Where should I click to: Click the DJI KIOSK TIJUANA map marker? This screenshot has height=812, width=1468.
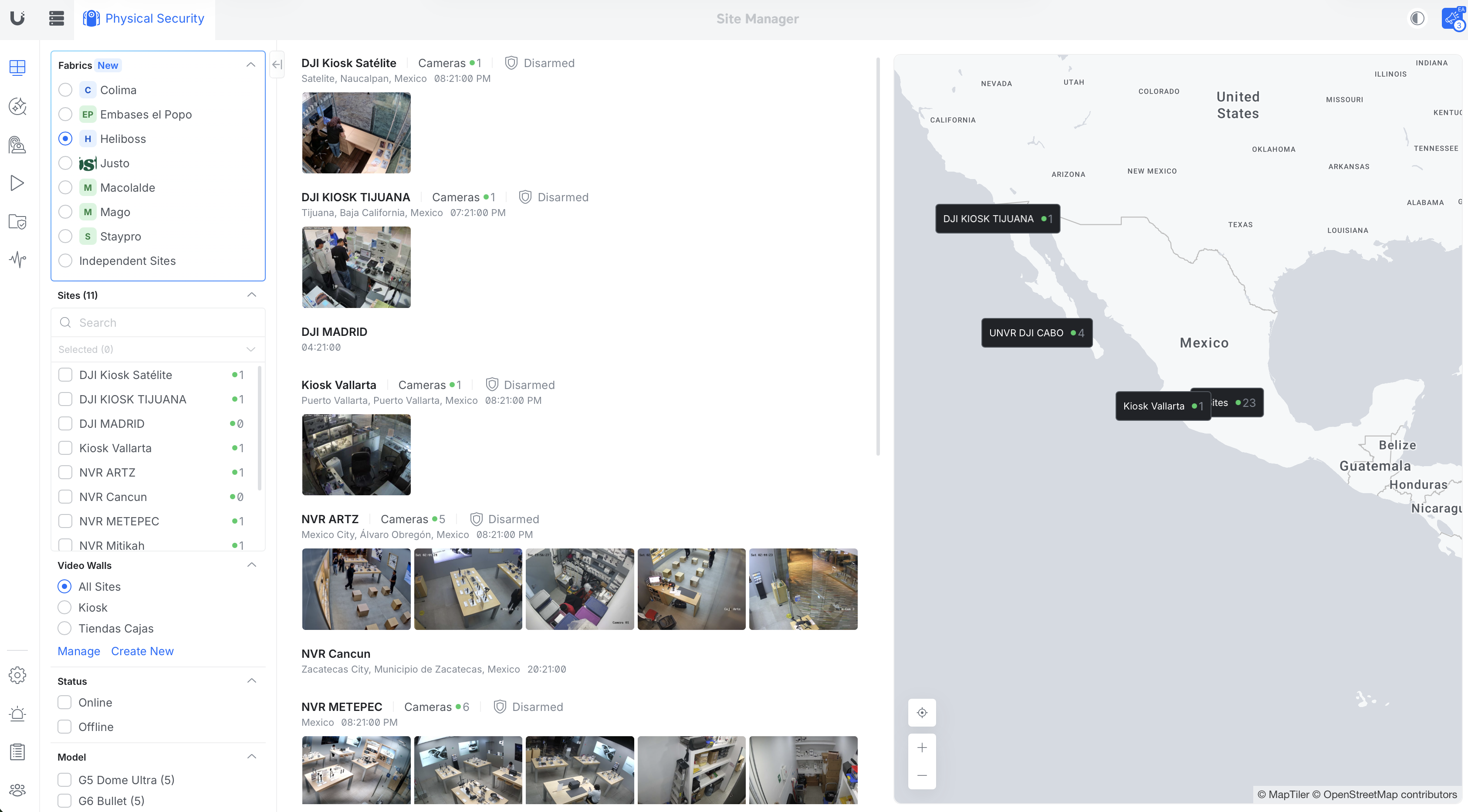click(998, 219)
